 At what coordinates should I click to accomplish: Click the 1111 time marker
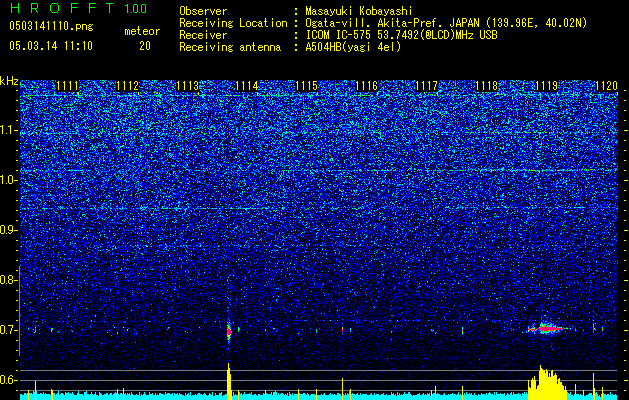pos(67,86)
